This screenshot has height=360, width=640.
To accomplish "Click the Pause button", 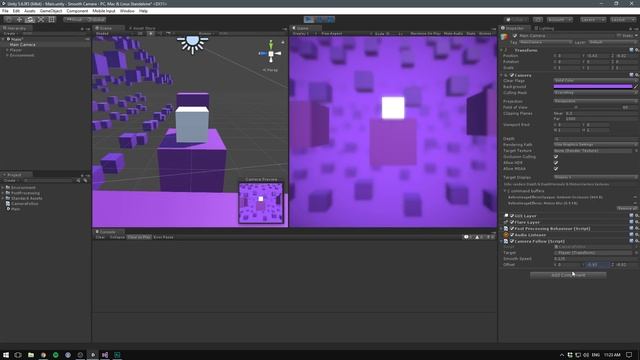I will 320,19.
